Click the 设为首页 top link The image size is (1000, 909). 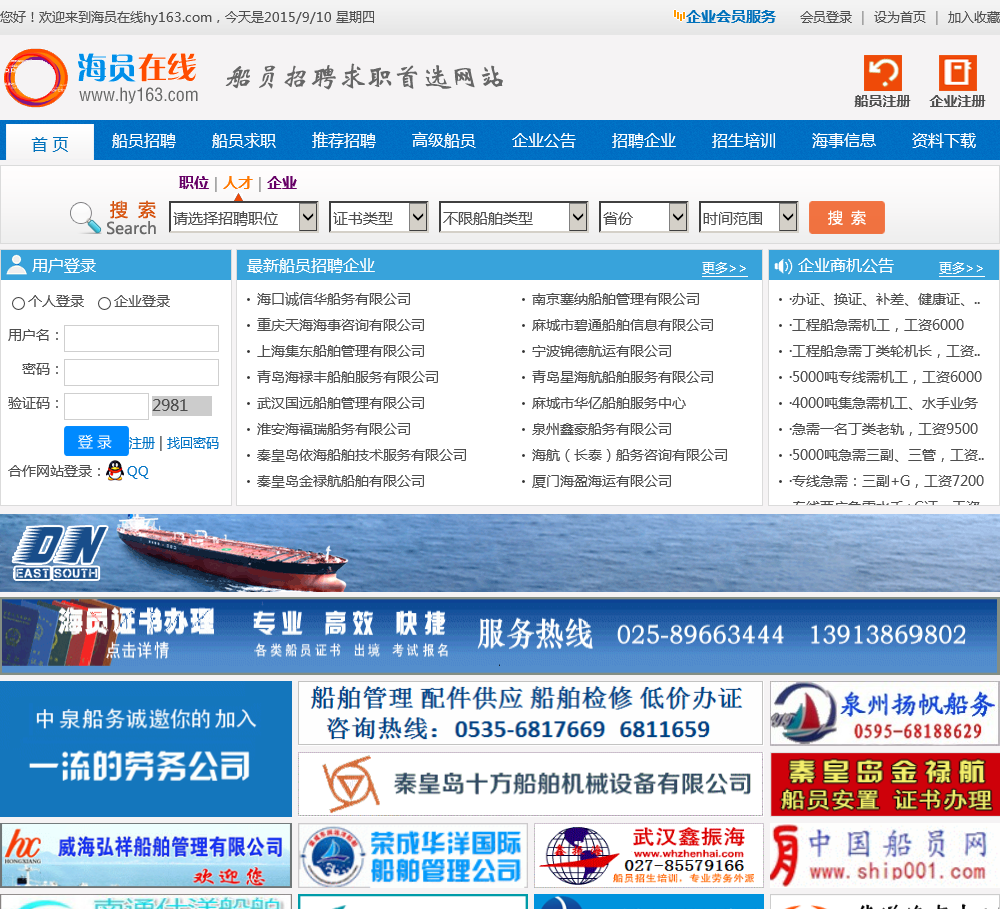point(900,17)
